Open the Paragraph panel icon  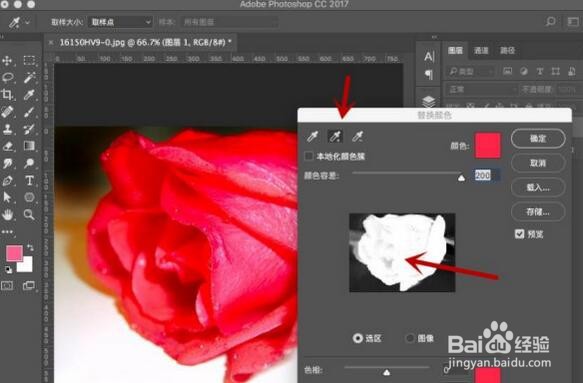pyautogui.click(x=429, y=75)
